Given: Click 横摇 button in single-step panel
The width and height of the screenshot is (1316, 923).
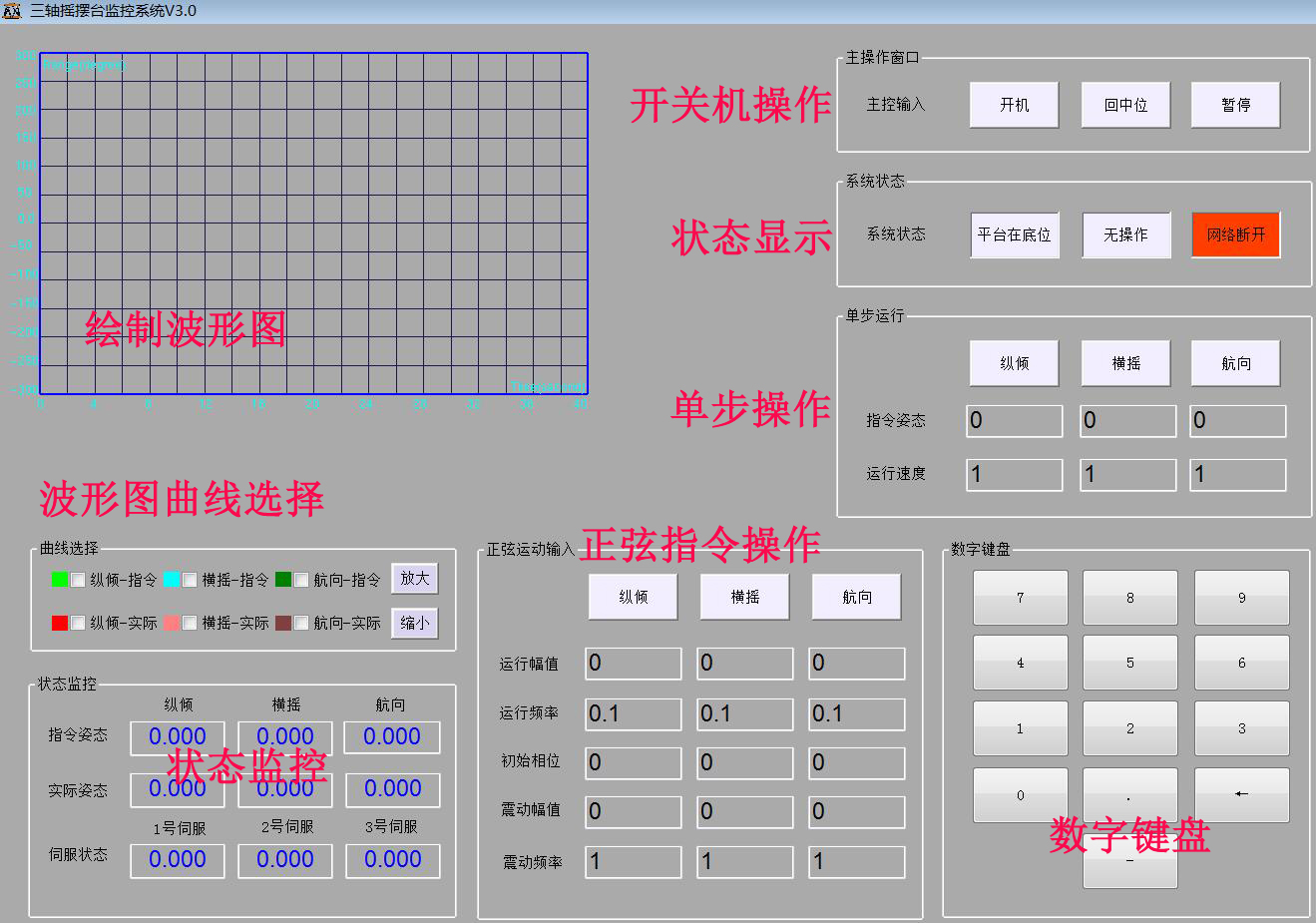Looking at the screenshot, I should pos(1125,363).
